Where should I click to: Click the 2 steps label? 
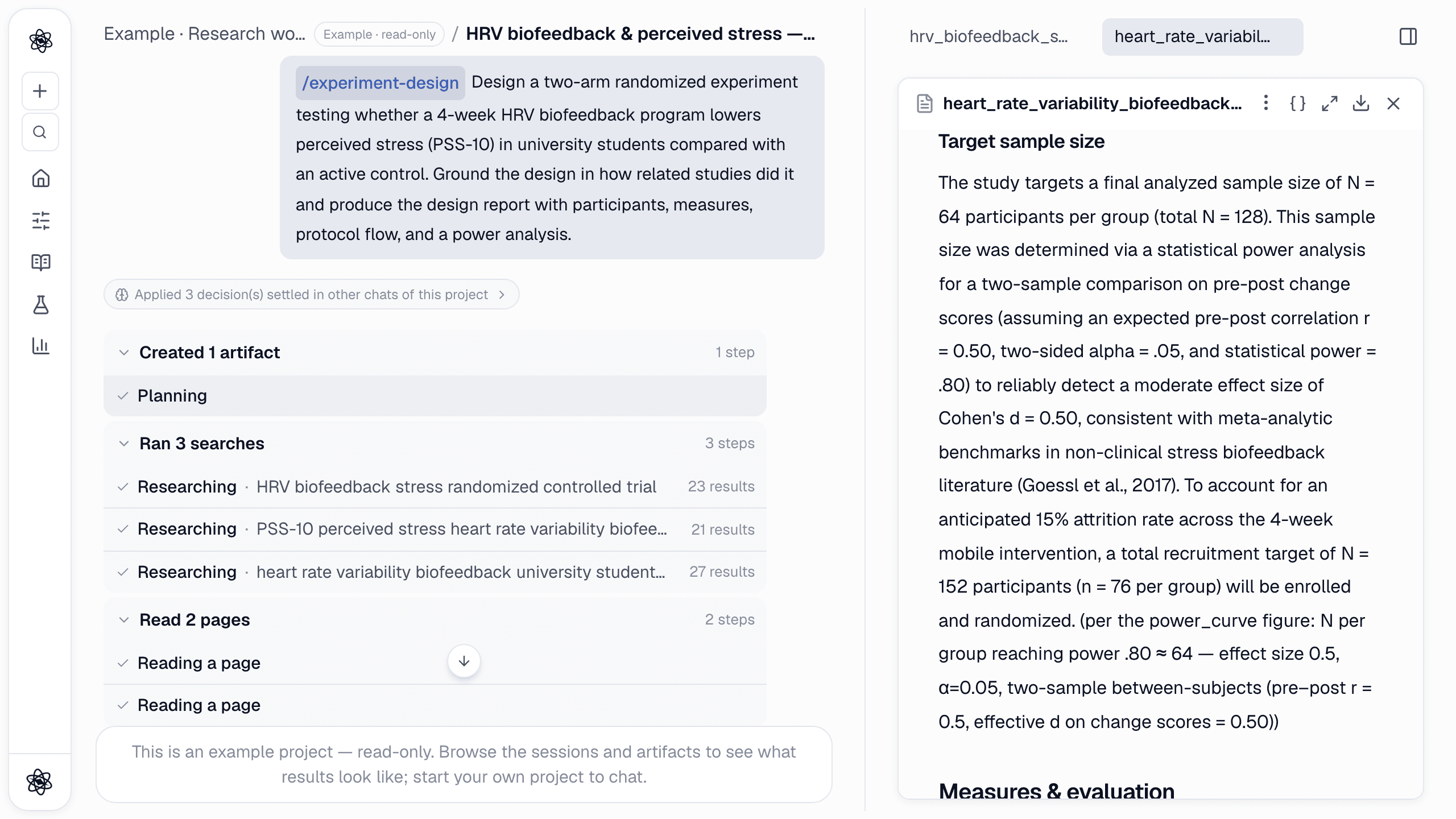click(x=730, y=619)
